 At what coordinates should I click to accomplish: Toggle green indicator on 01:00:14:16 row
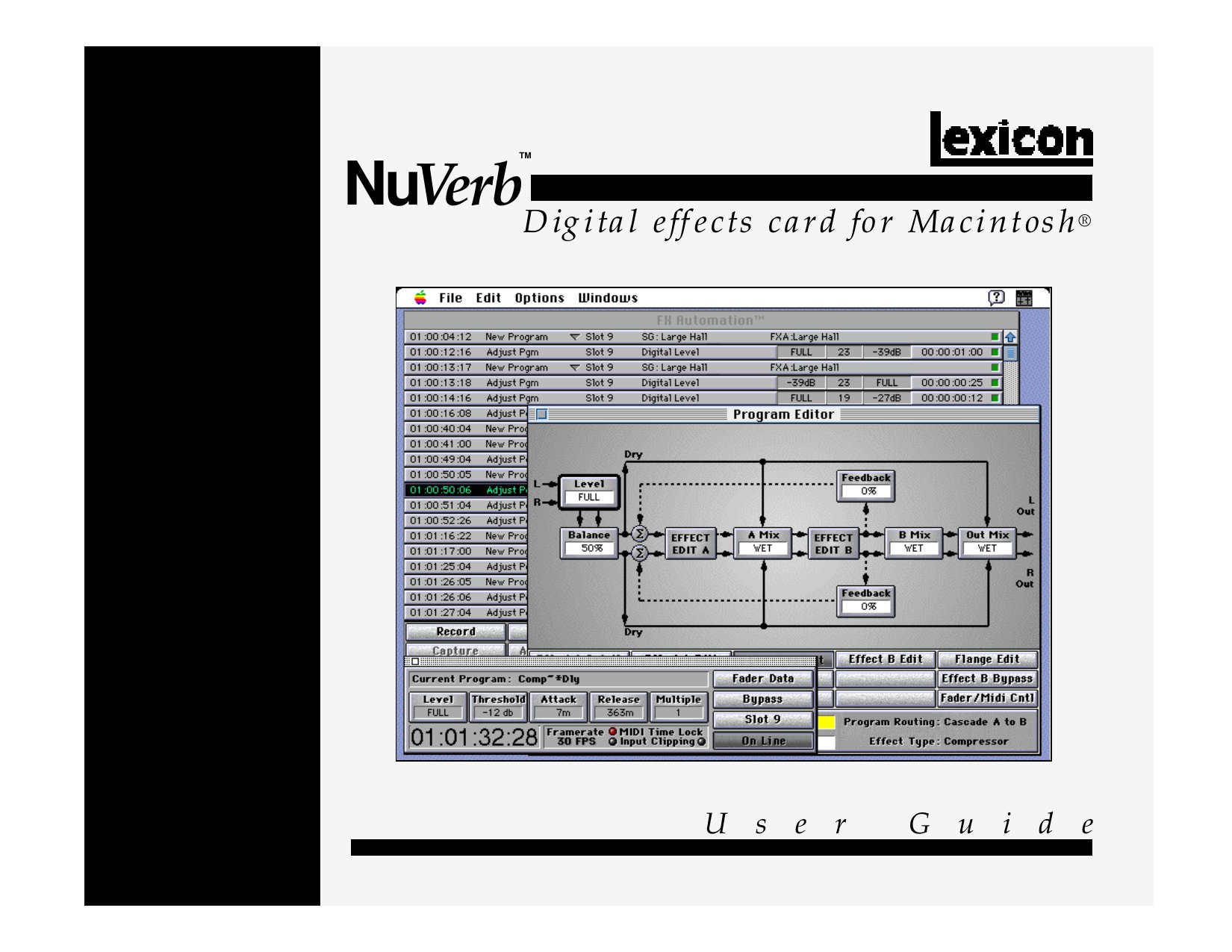click(995, 398)
